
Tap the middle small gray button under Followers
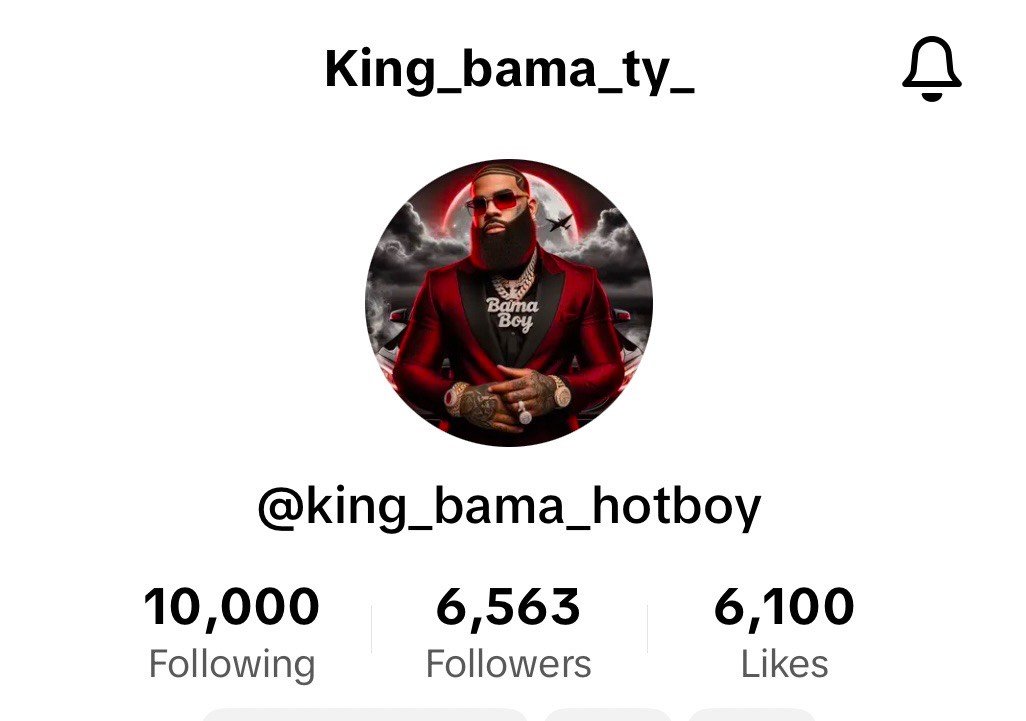pyautogui.click(x=608, y=714)
